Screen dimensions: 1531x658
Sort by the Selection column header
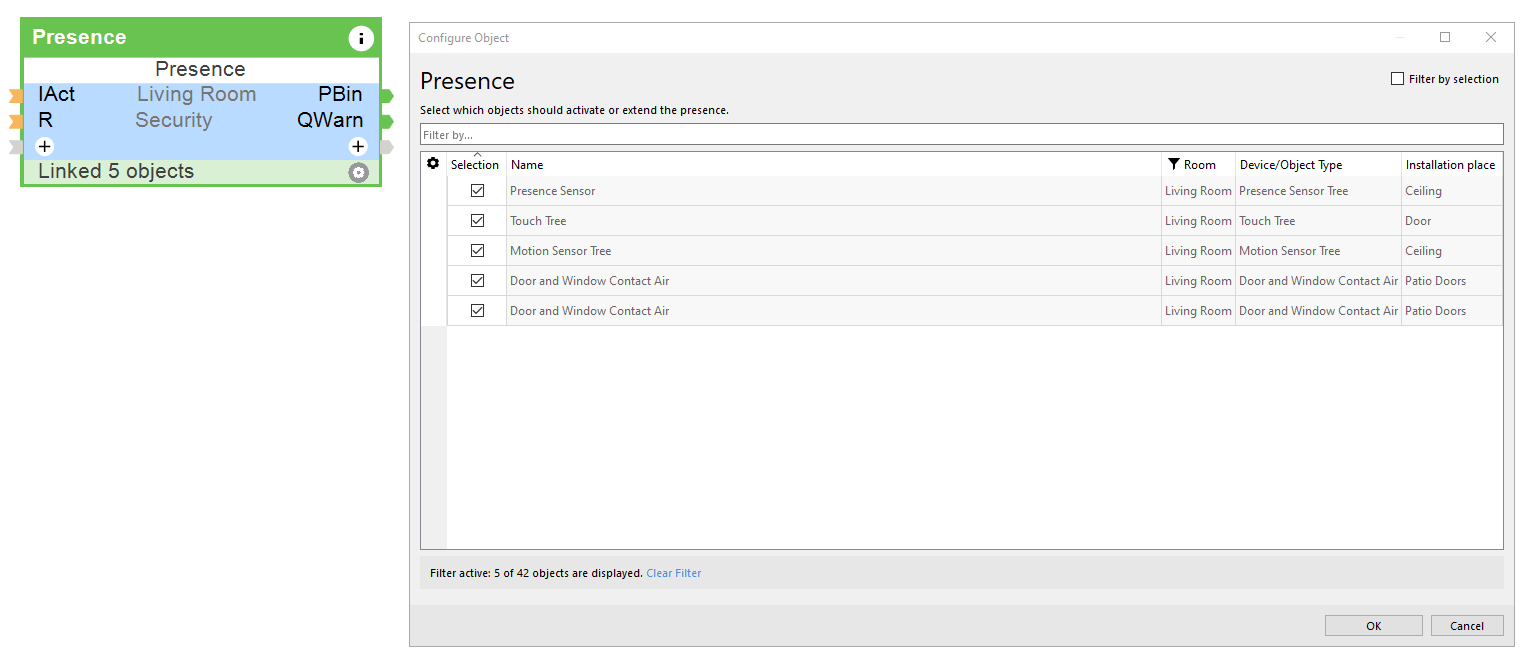[475, 165]
